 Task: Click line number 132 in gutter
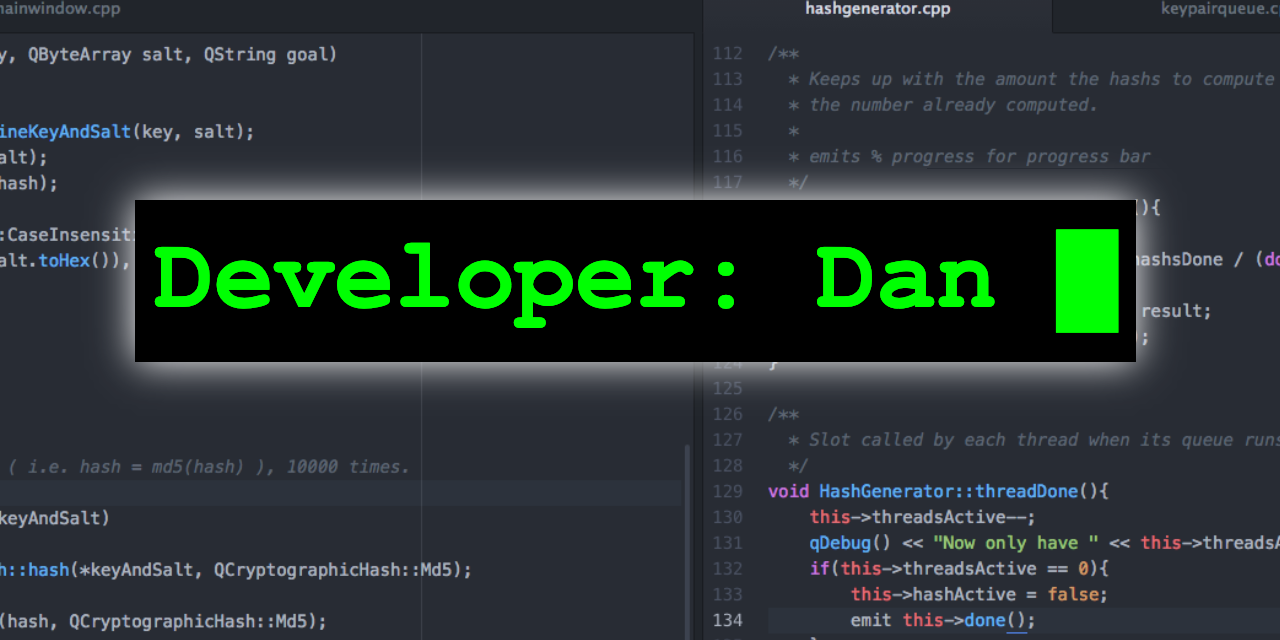(727, 568)
